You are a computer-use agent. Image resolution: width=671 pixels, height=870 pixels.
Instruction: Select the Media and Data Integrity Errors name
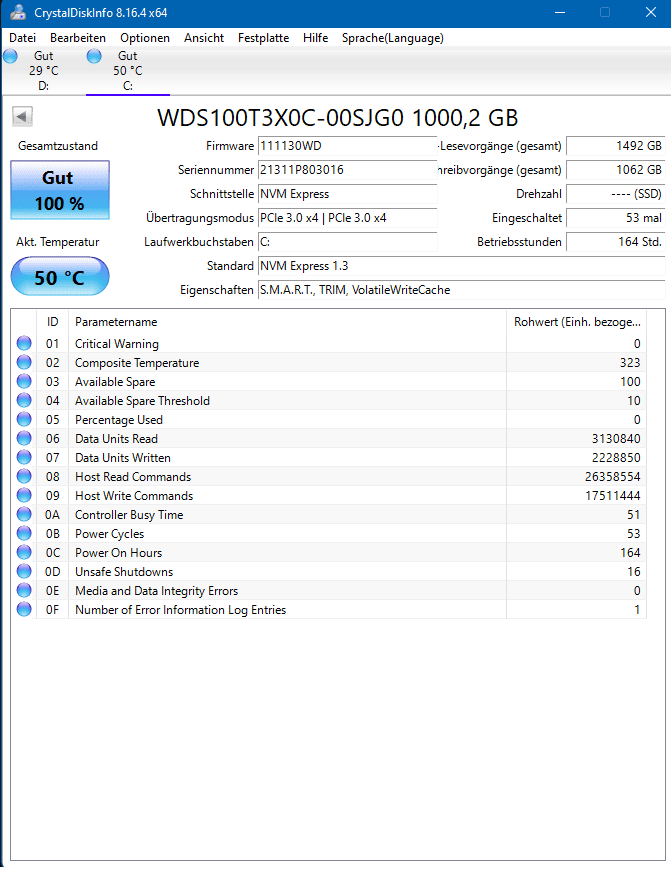(x=156, y=591)
